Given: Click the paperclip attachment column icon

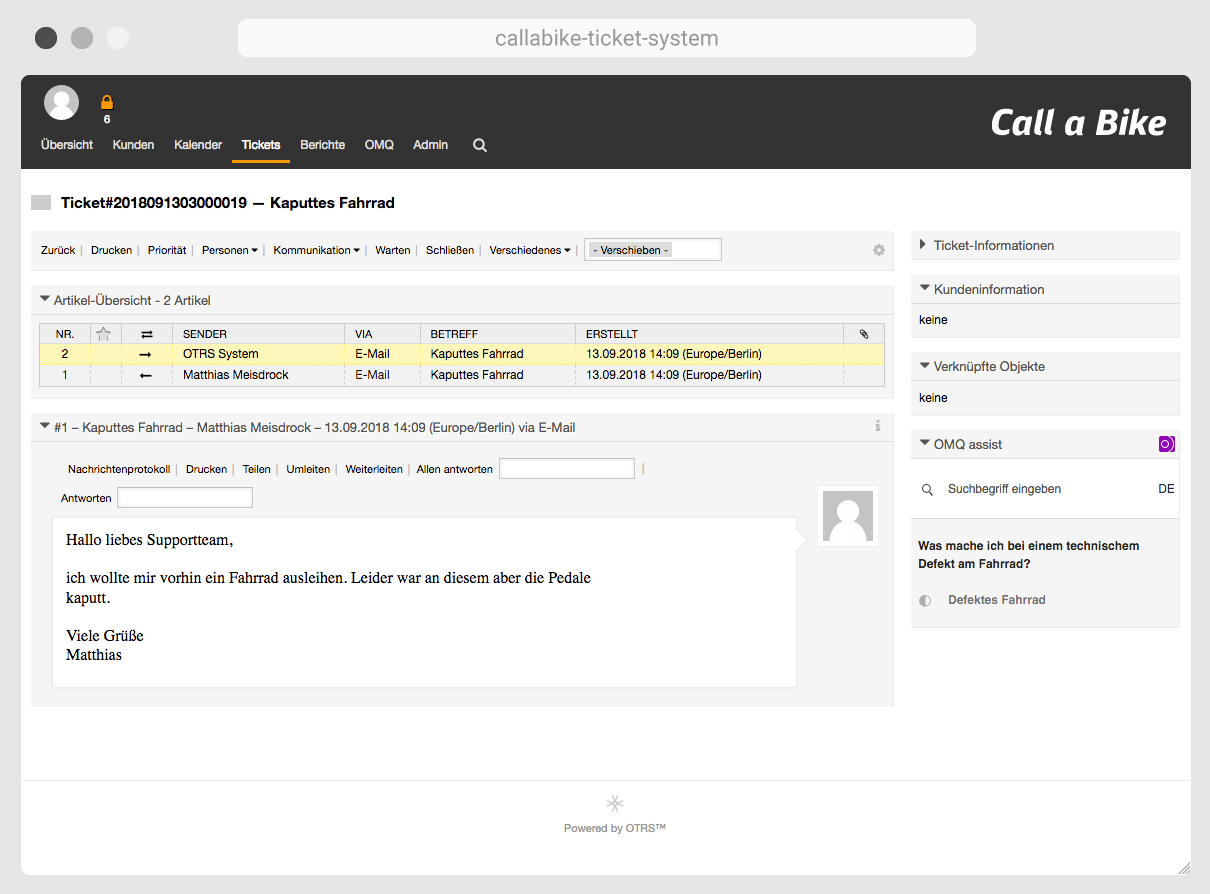Looking at the screenshot, I should (864, 334).
